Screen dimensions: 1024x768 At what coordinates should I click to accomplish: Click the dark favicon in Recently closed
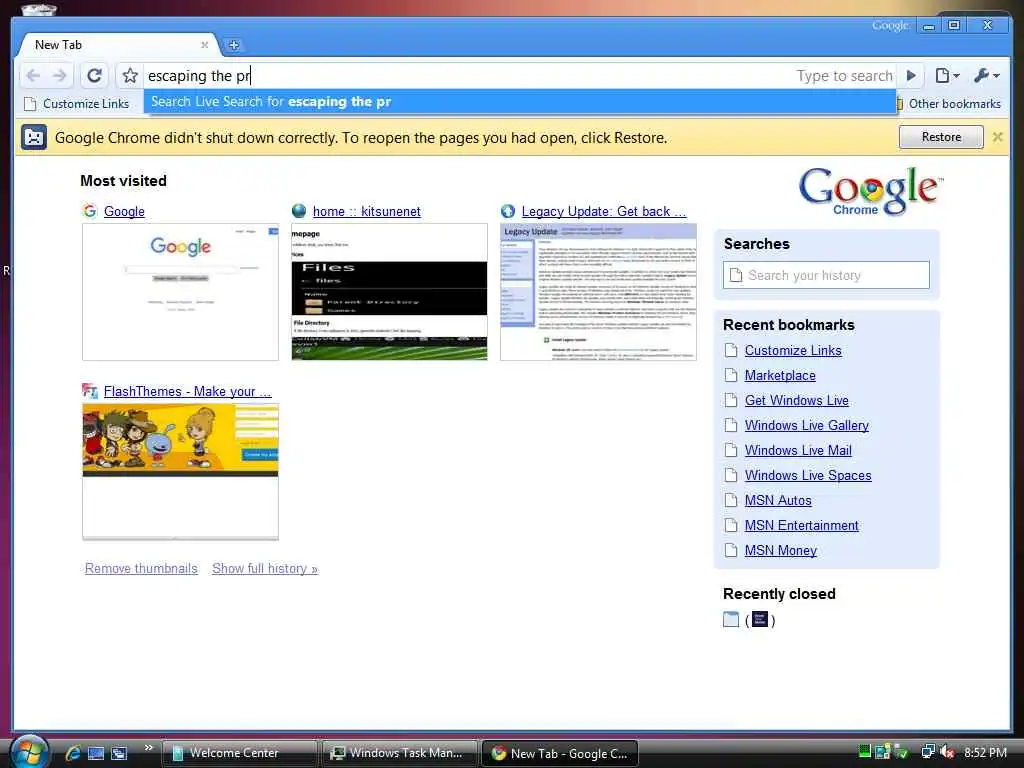click(760, 619)
